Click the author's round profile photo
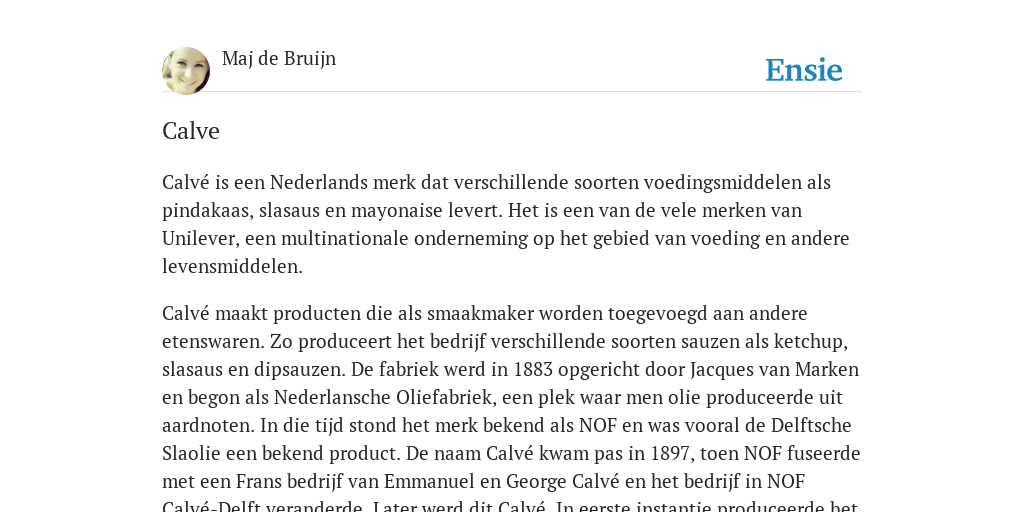The width and height of the screenshot is (1024, 512). 186,71
